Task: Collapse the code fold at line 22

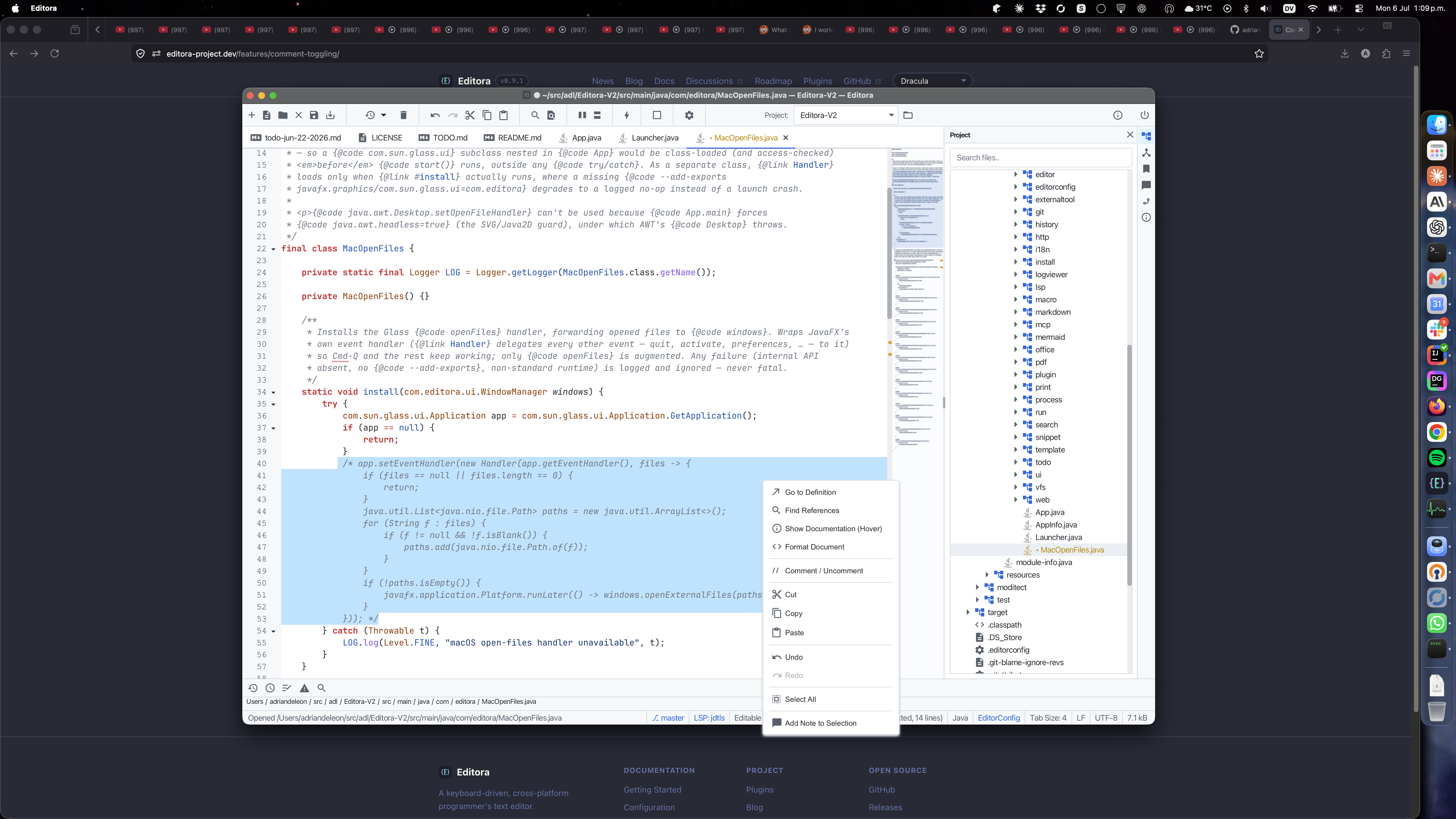Action: (x=274, y=249)
